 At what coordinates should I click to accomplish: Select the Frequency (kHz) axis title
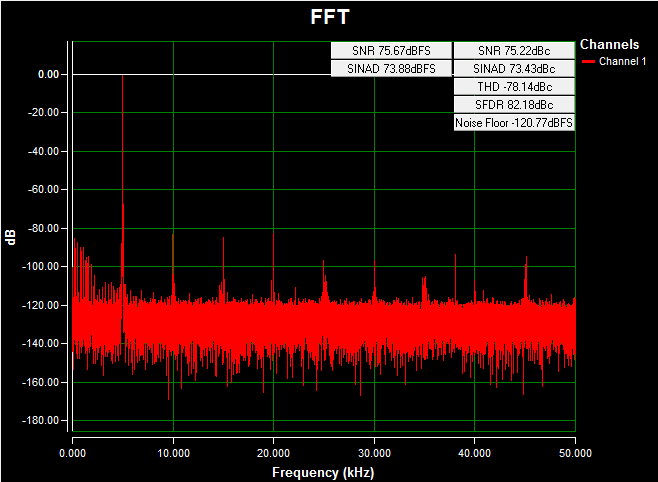click(x=323, y=471)
